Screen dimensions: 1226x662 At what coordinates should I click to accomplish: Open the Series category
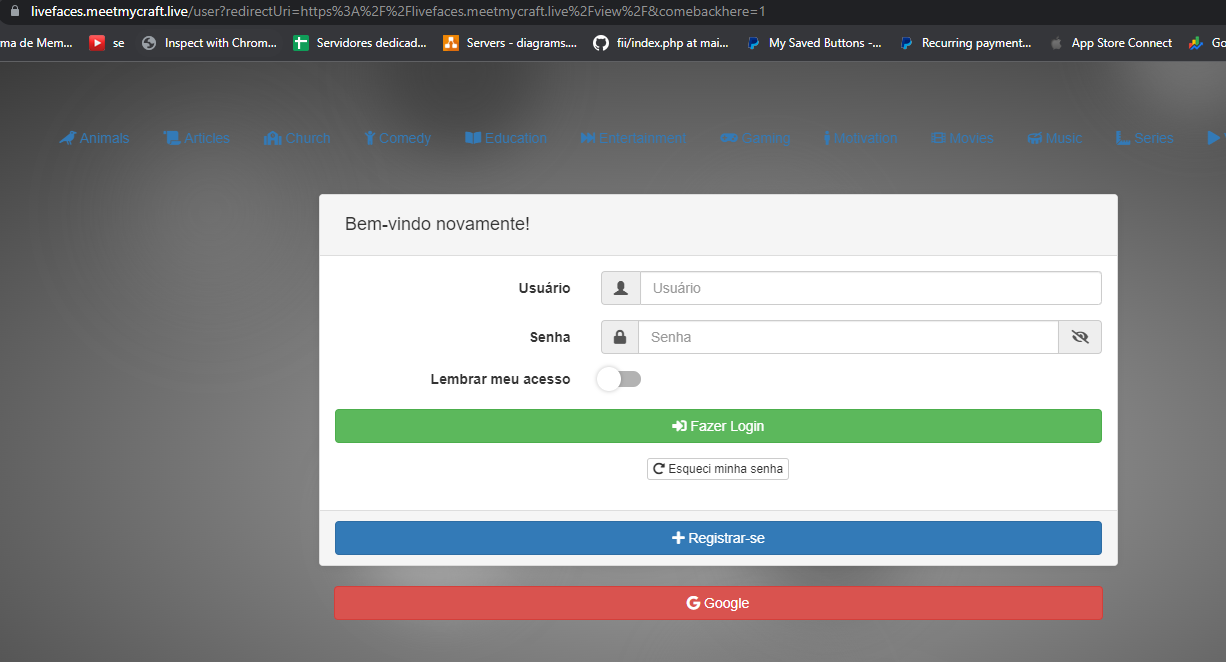click(x=1144, y=138)
